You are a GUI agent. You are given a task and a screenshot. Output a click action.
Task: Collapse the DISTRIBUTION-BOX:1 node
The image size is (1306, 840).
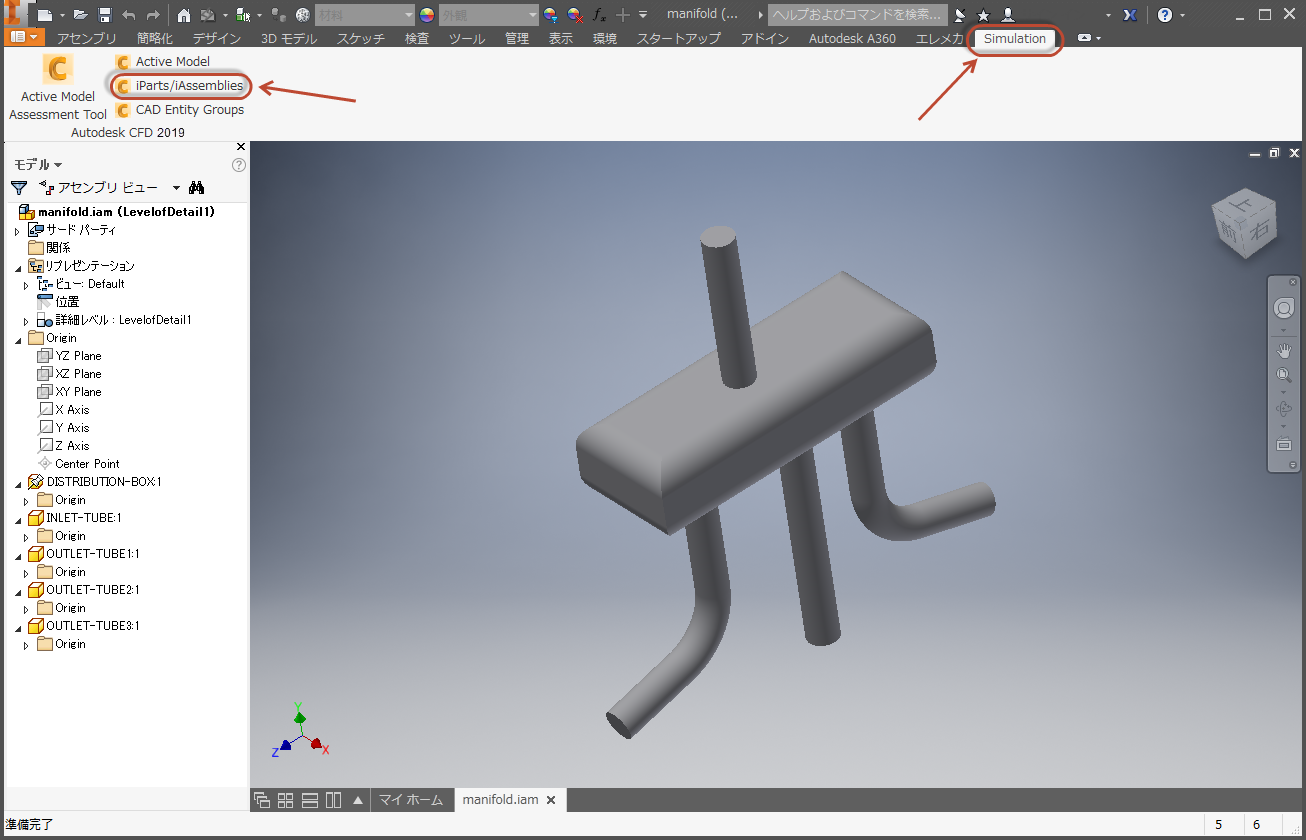coord(17,483)
